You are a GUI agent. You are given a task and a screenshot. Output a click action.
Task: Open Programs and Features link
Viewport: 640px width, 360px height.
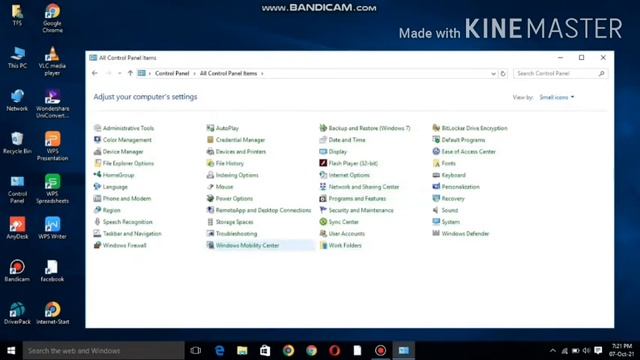pyautogui.click(x=357, y=199)
